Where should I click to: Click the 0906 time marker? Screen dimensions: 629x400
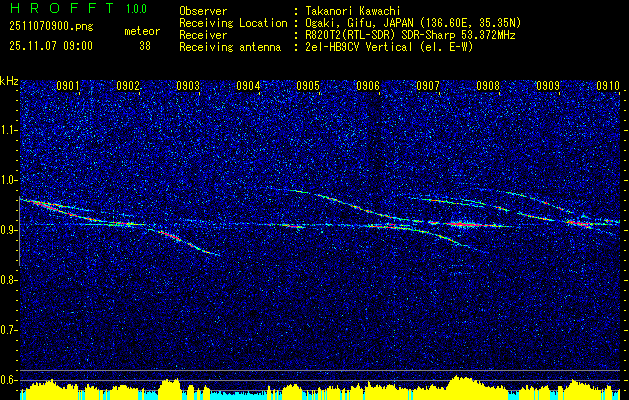pos(368,86)
